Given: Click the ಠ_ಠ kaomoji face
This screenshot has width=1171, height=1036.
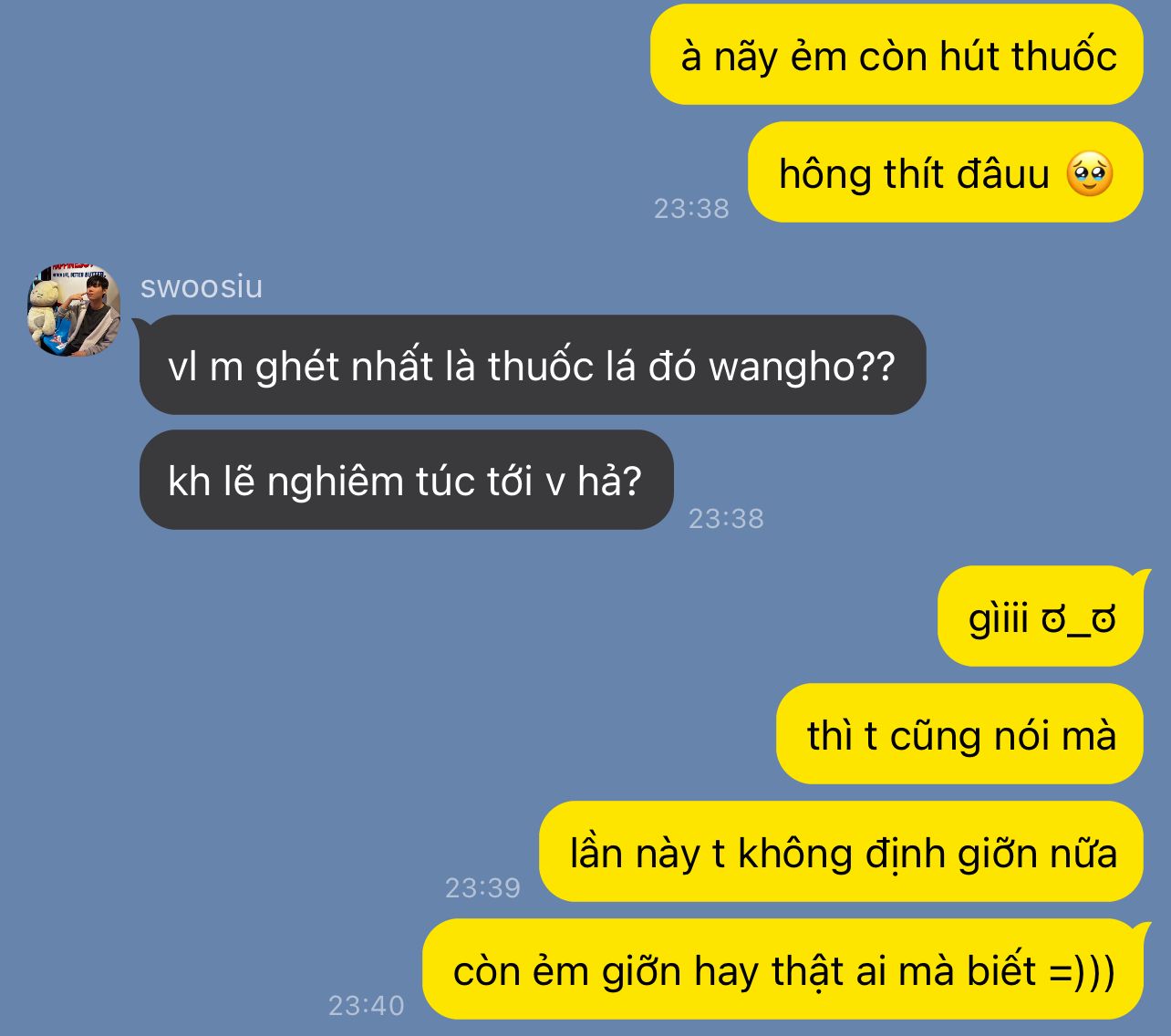Looking at the screenshot, I should coord(1079,620).
